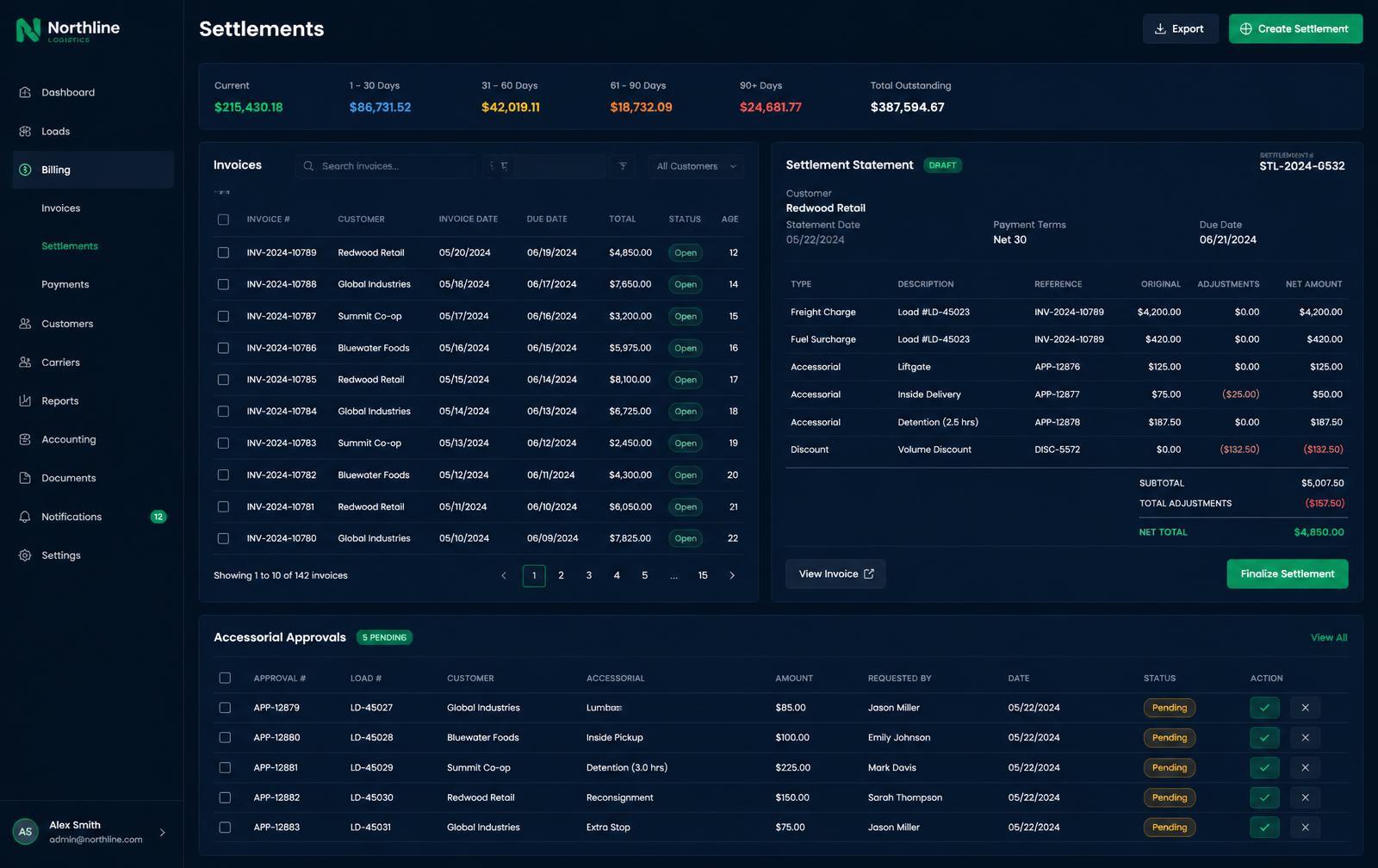Click Volume Discount line description
Viewport: 1378px width, 868px height.
[x=934, y=449]
